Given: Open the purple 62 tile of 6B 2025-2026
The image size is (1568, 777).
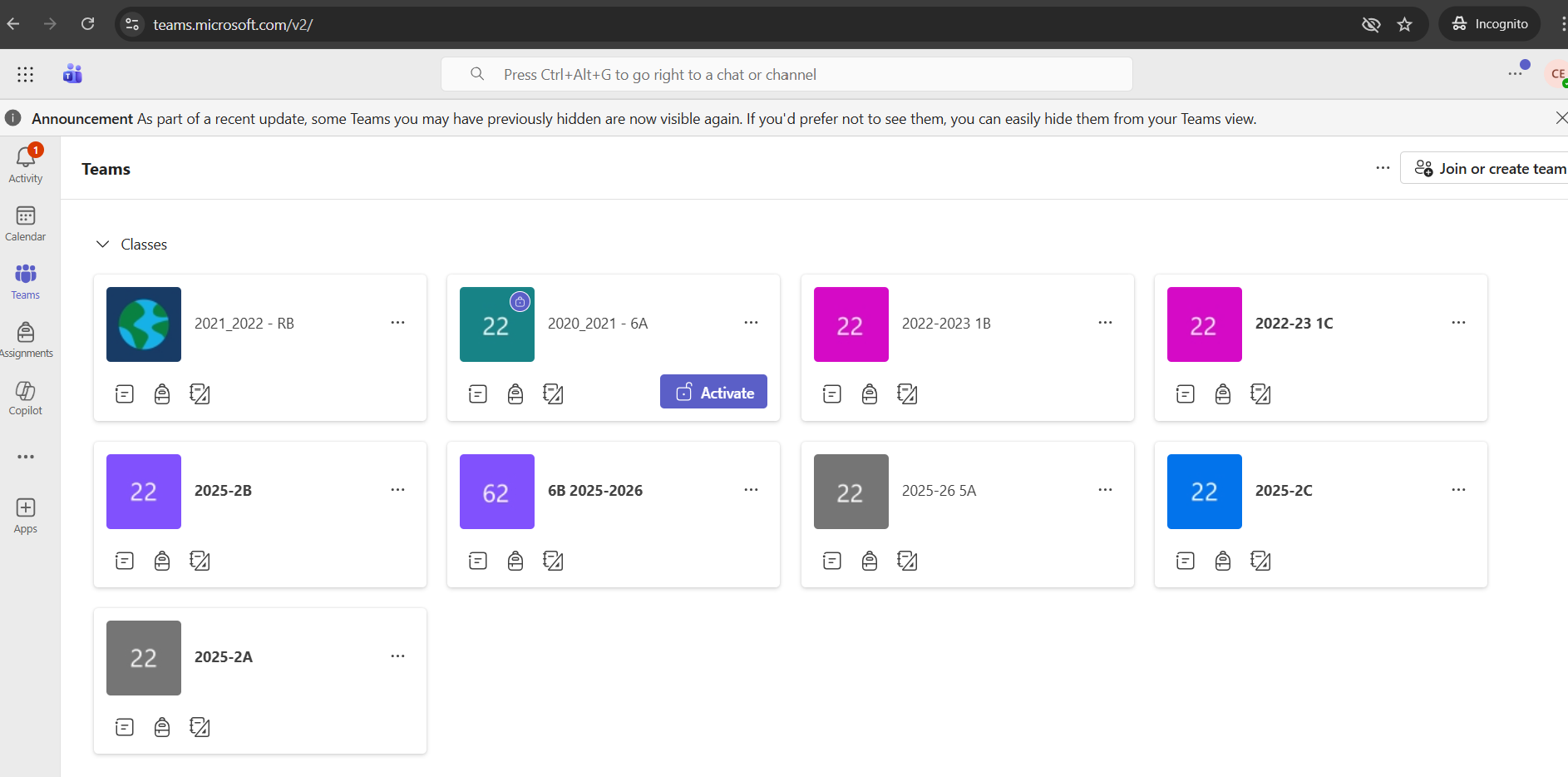Looking at the screenshot, I should [497, 492].
